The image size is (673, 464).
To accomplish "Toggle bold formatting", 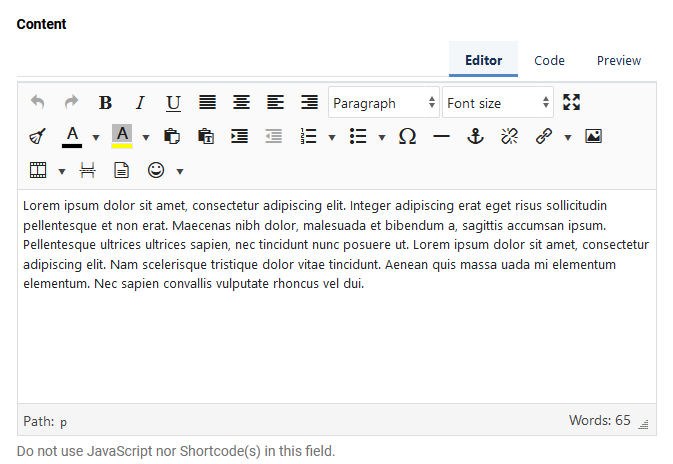I will tap(105, 102).
